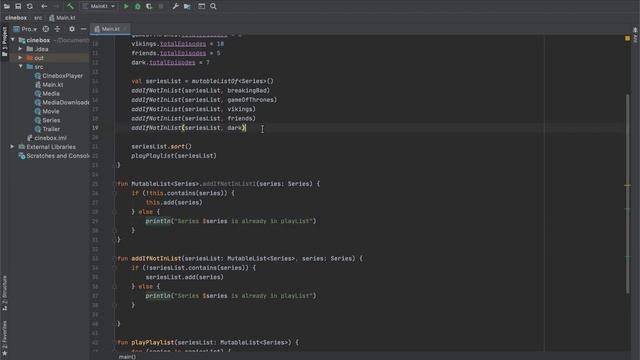Click fold marker beside fun addIfNotInList declaration
Image resolution: width=640 pixels, height=360 pixels.
click(x=115, y=258)
